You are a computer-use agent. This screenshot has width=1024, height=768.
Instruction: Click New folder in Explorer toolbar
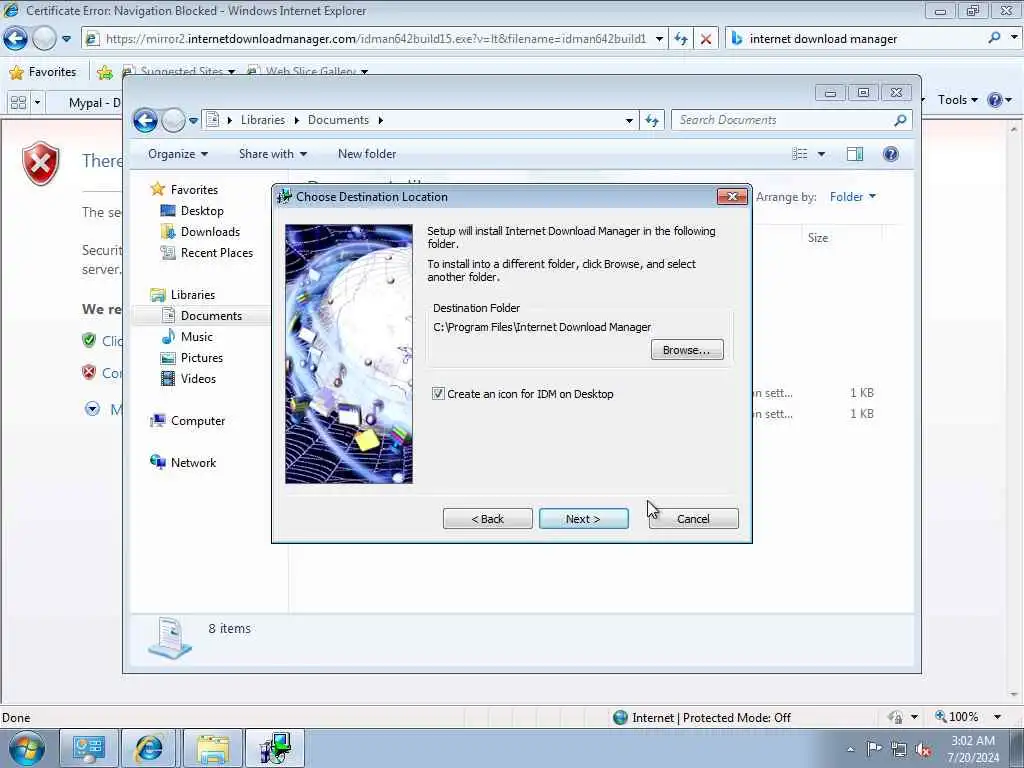(367, 154)
